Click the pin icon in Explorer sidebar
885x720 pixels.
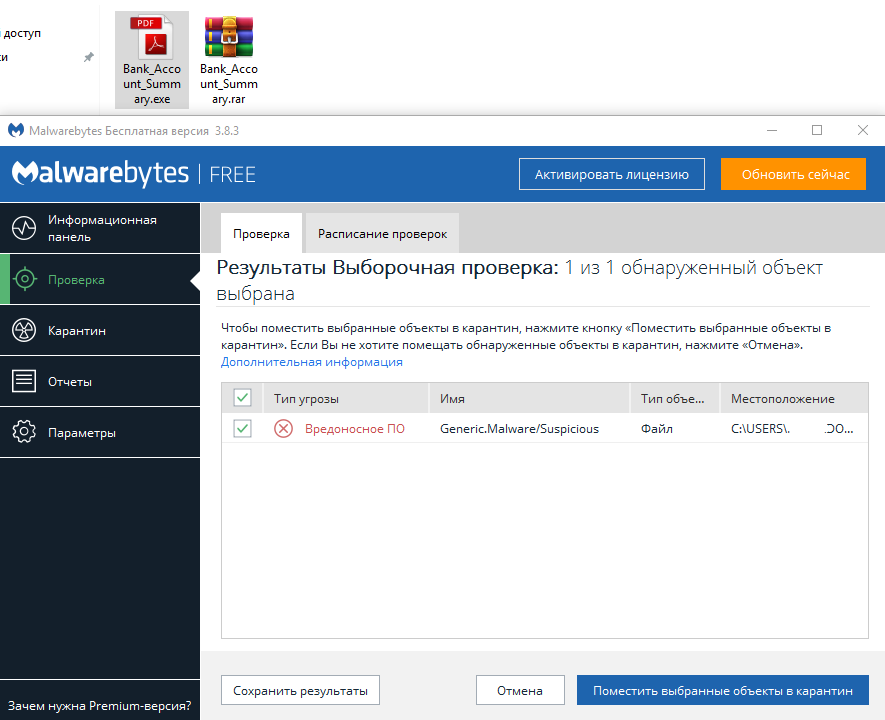(89, 57)
